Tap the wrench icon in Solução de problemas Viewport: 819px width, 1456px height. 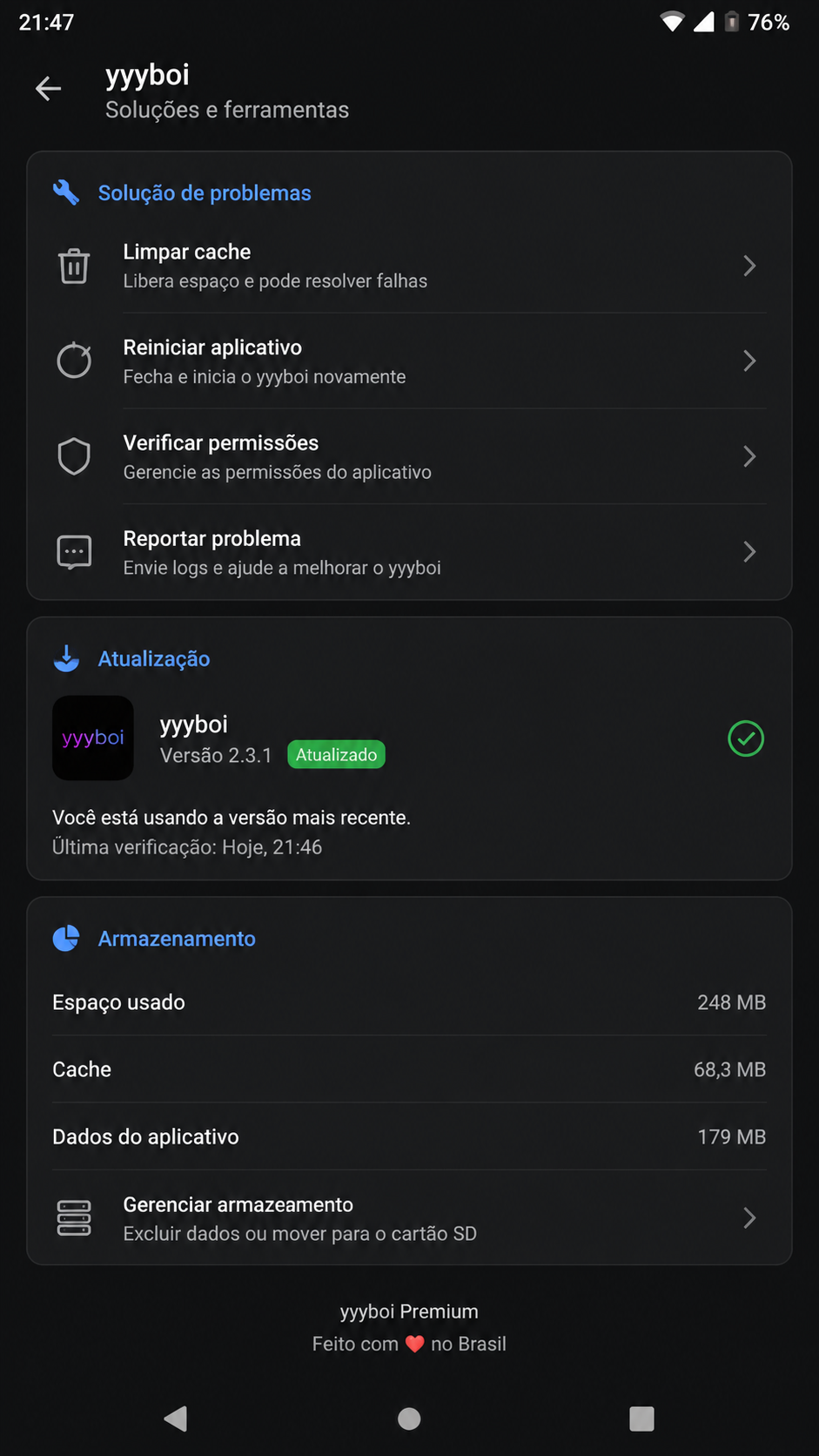point(66,192)
